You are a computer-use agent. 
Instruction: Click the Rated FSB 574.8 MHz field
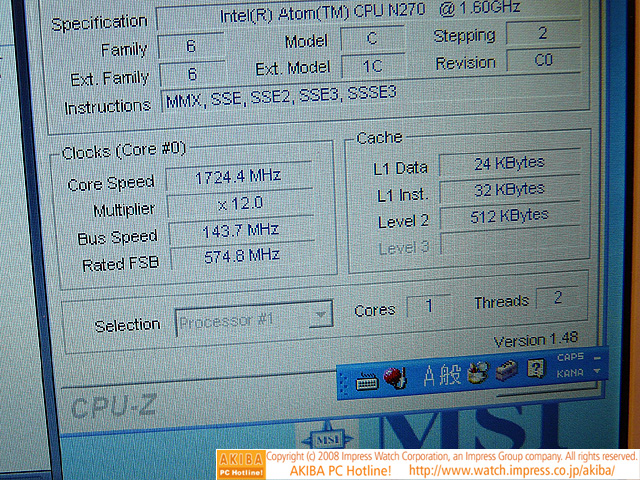pyautogui.click(x=240, y=259)
